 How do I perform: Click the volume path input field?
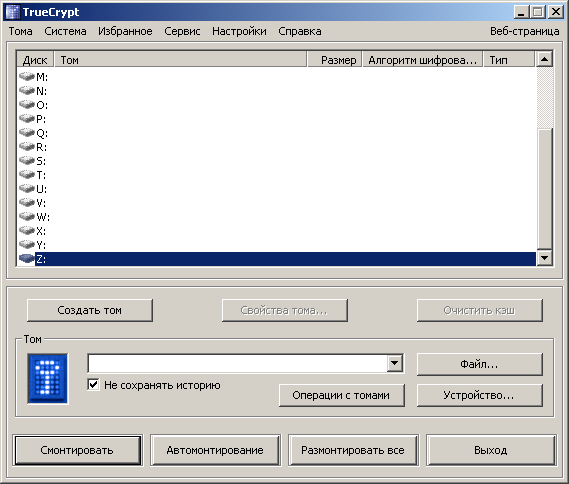tap(238, 363)
